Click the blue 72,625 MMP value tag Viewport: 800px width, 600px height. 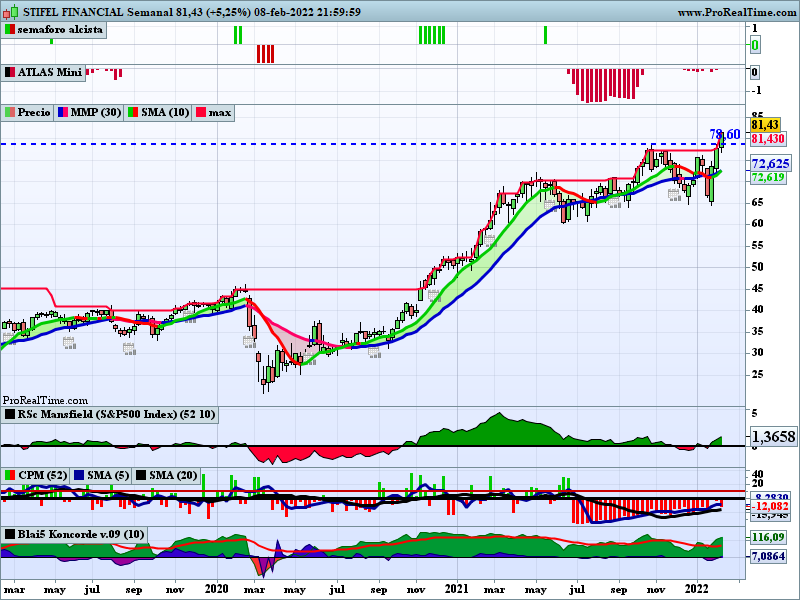point(770,164)
